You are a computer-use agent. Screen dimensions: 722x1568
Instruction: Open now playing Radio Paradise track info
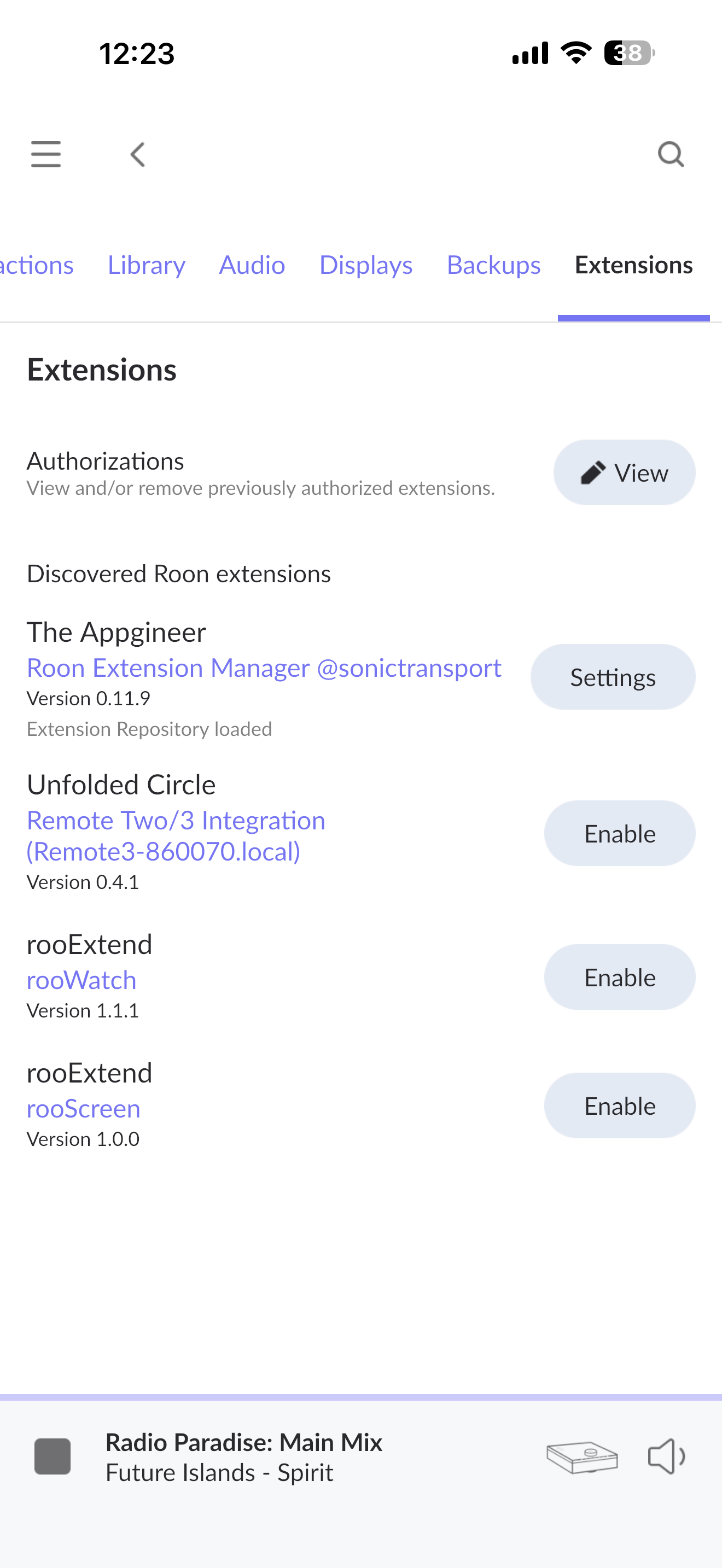tap(243, 1457)
